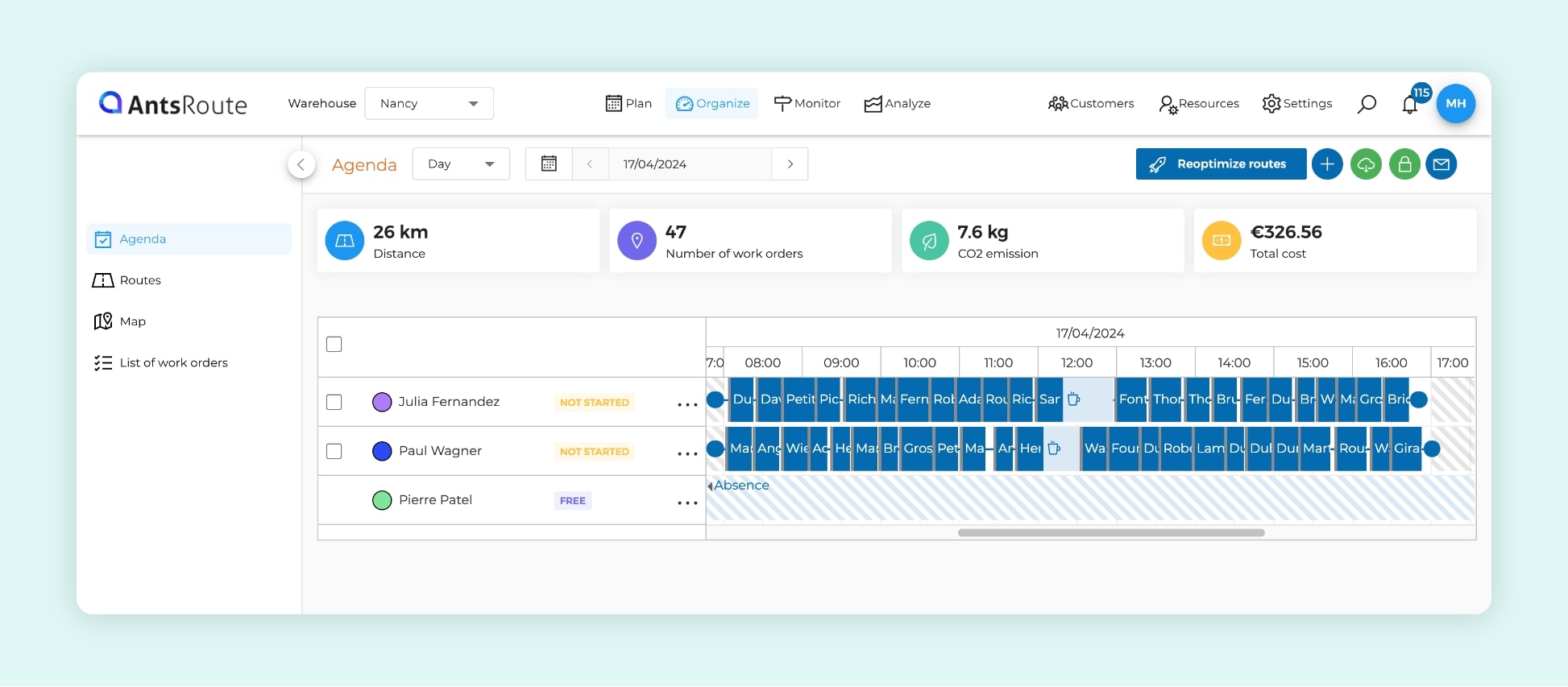Open the Nancy warehouse dropdown
The image size is (1568, 687).
429,104
